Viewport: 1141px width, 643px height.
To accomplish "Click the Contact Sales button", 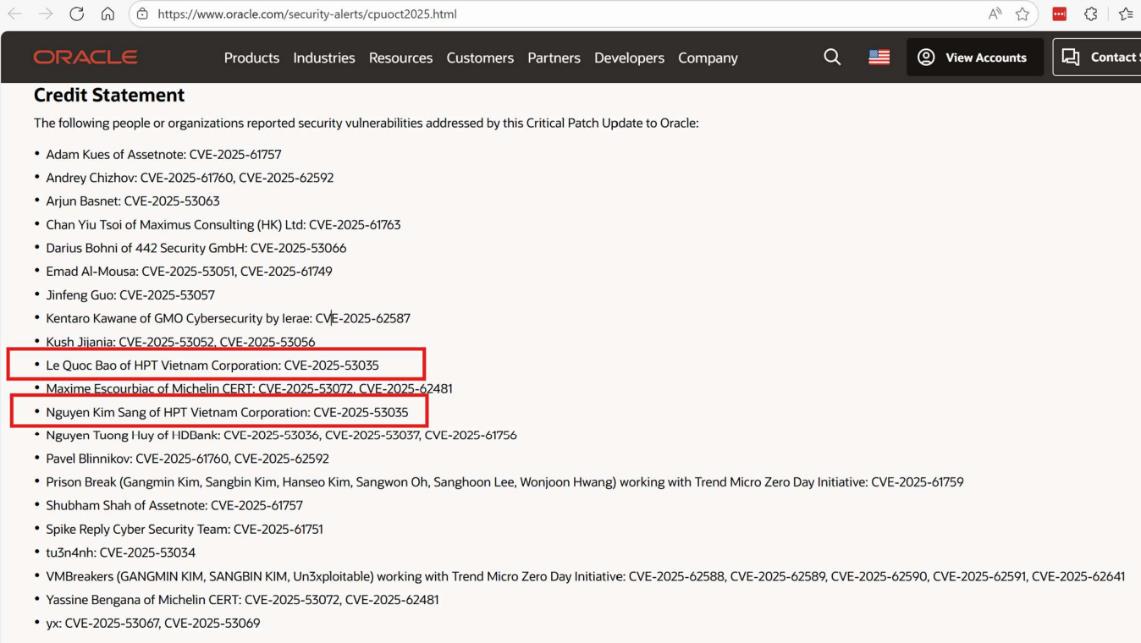I will (x=1100, y=57).
